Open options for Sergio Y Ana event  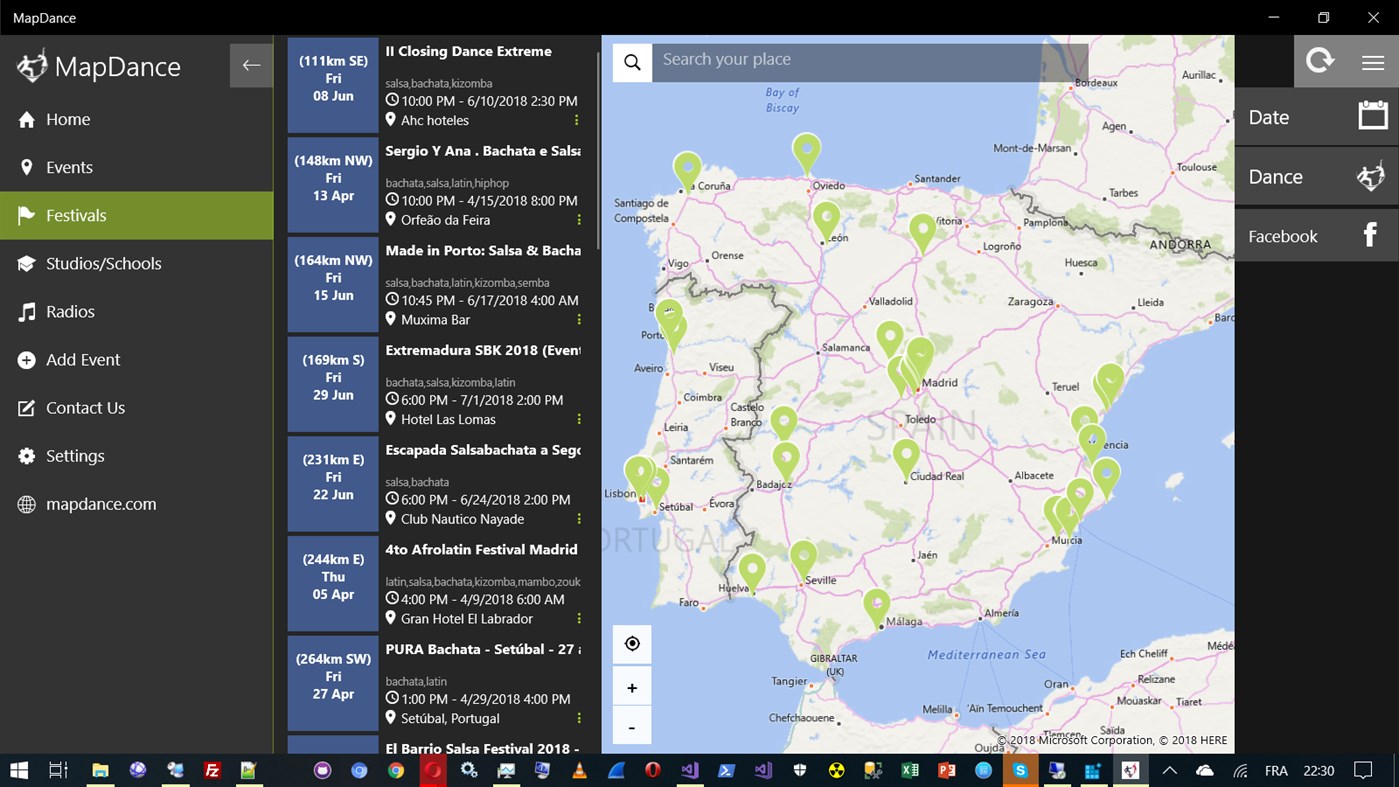coord(579,220)
